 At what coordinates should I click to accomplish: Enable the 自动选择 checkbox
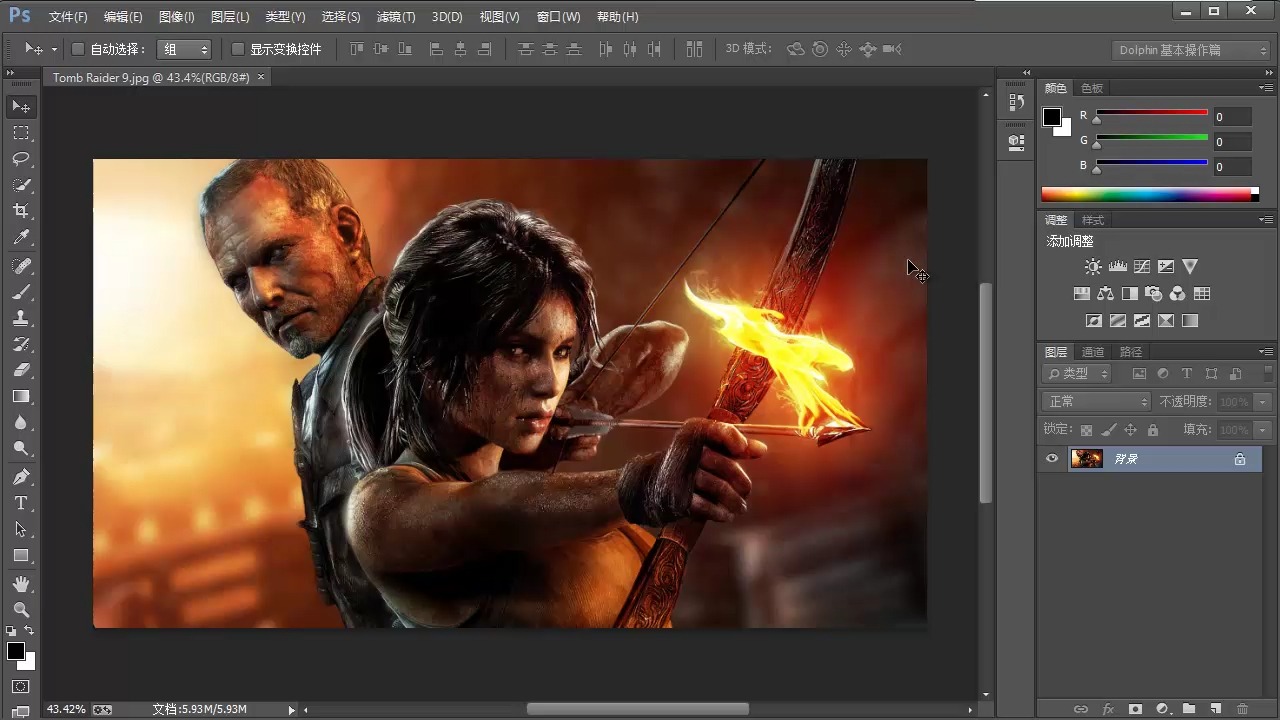coord(78,49)
